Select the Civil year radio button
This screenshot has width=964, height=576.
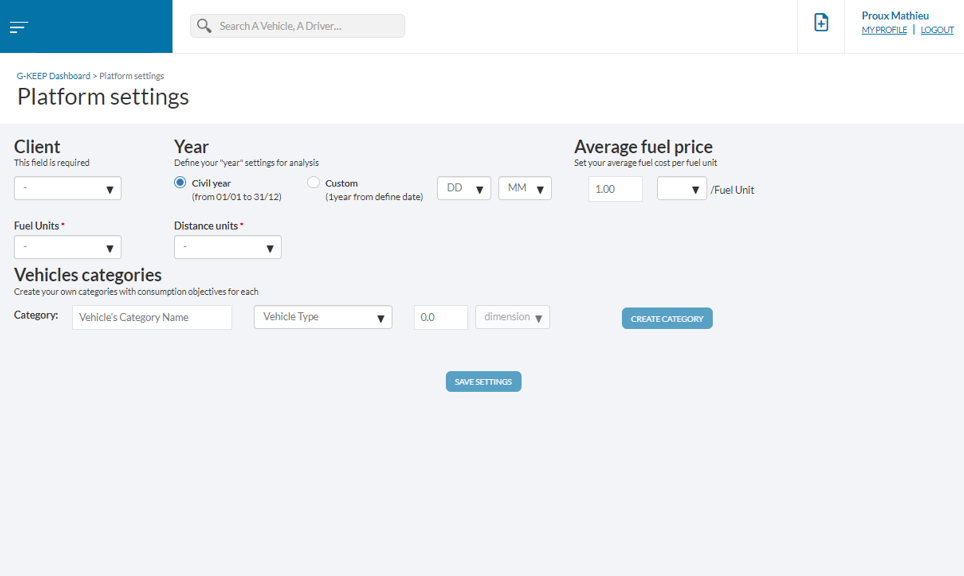pyautogui.click(x=180, y=183)
